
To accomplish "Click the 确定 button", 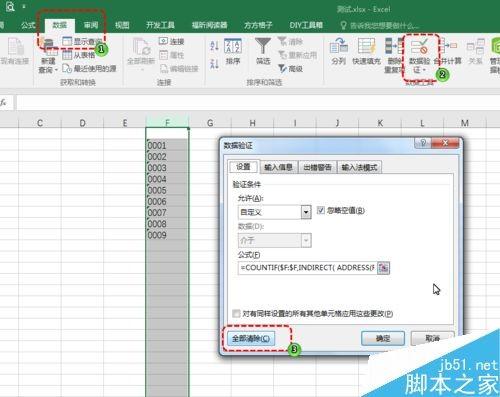I will 383,339.
